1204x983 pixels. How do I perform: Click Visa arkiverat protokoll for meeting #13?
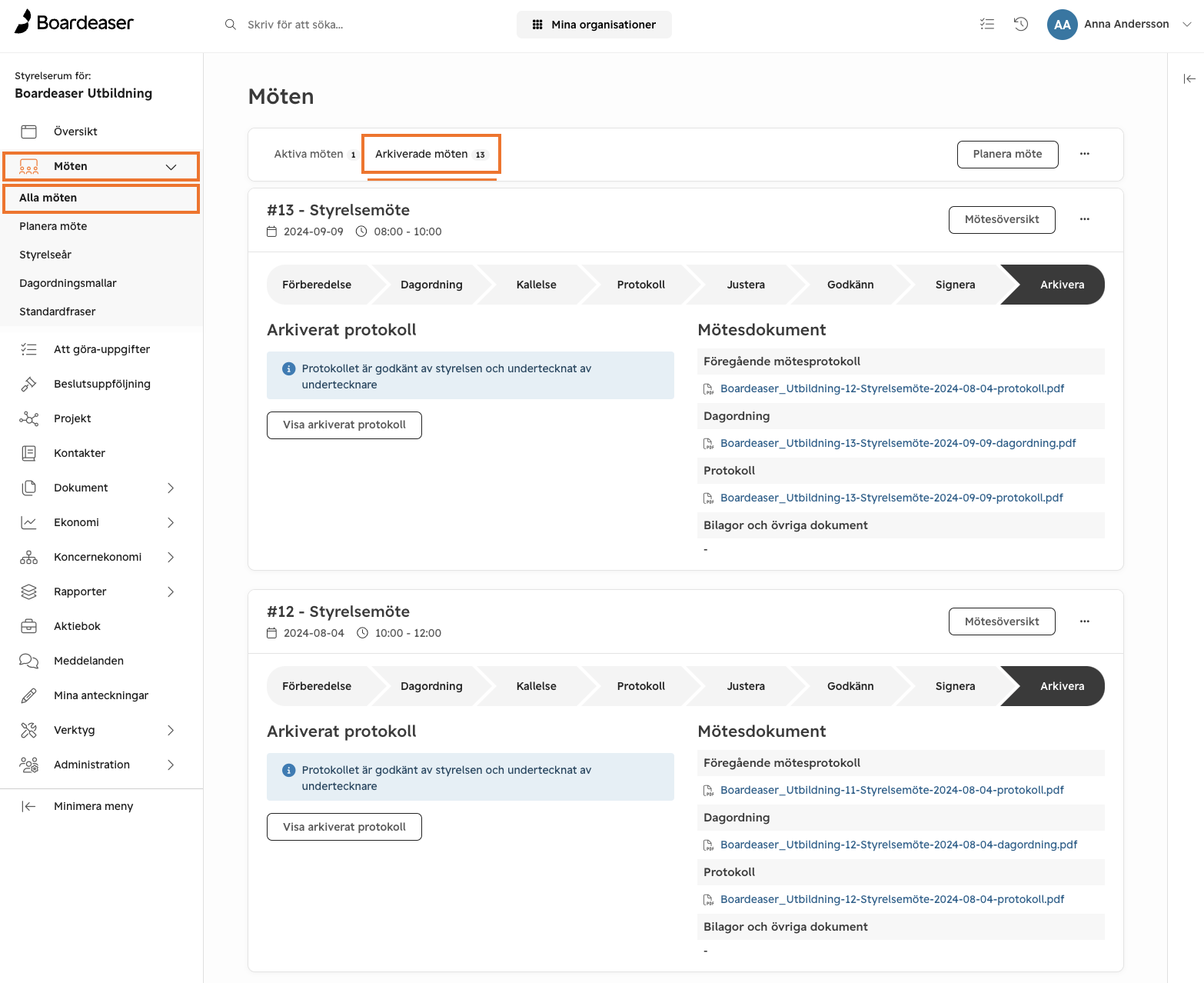coord(344,425)
